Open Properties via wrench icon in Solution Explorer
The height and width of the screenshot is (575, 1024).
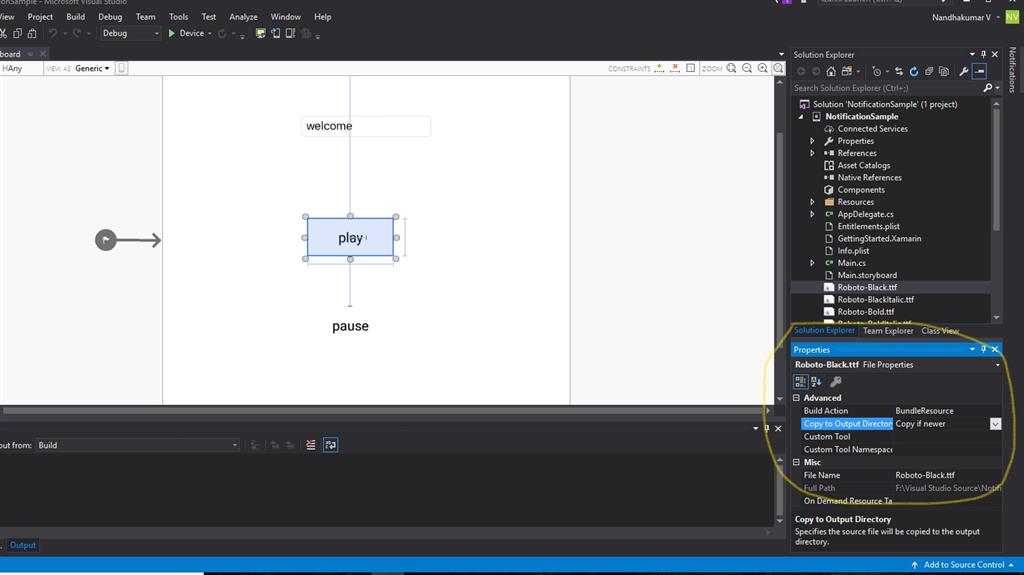click(x=964, y=71)
